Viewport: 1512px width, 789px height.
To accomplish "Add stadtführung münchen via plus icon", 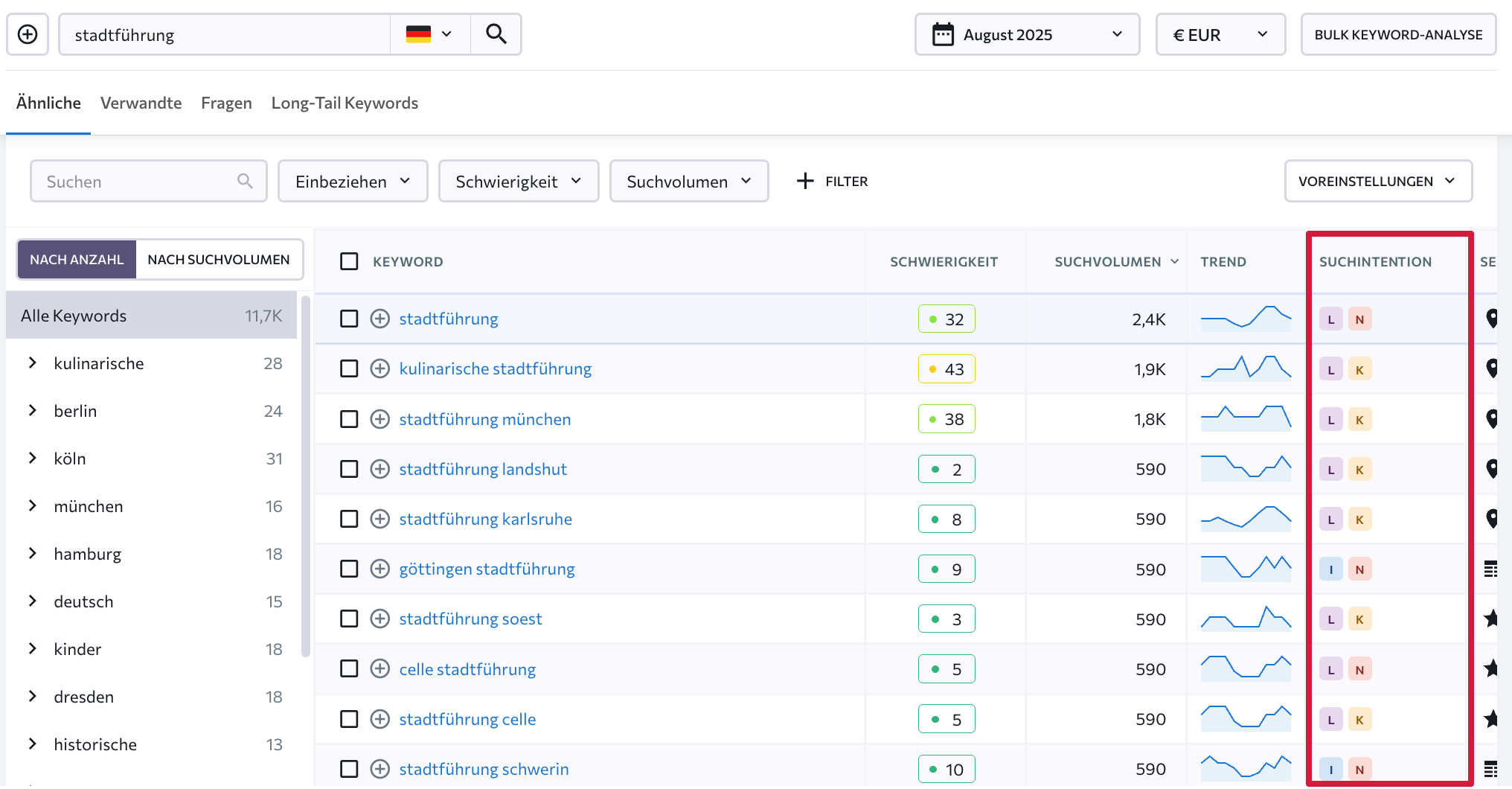I will [380, 419].
